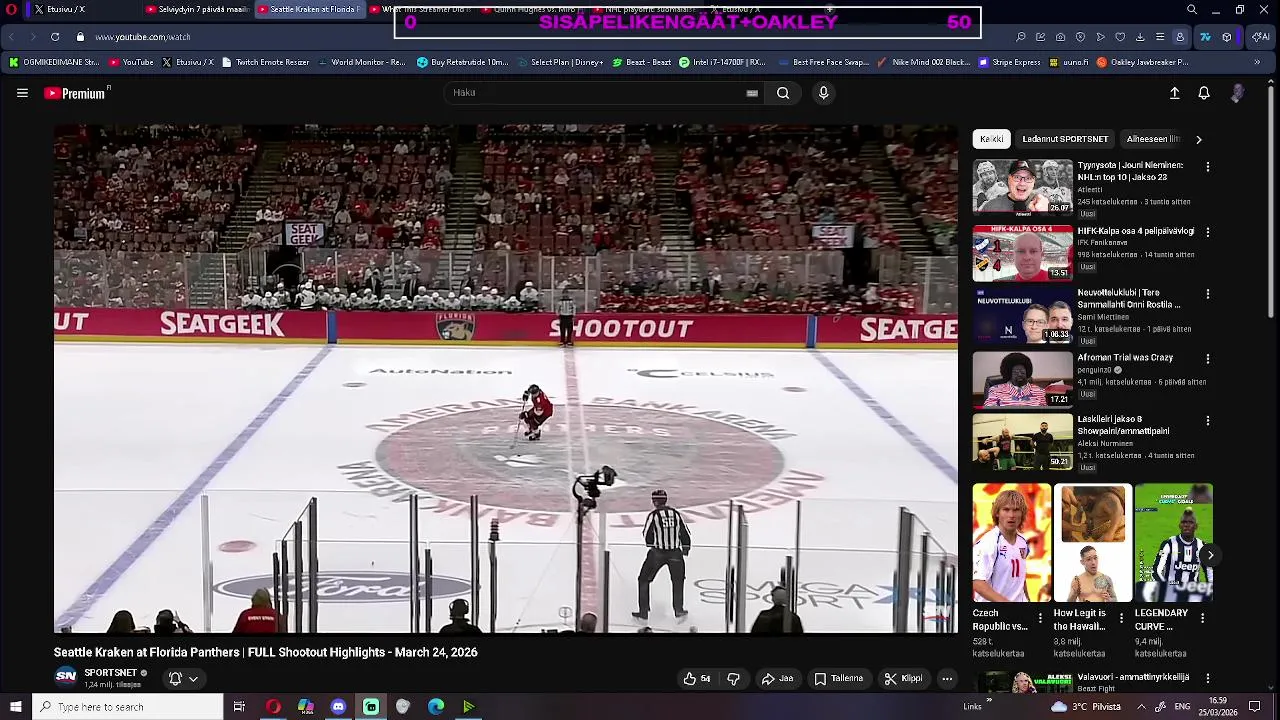Image resolution: width=1280 pixels, height=720 pixels.
Task: Open Läskileiri jakso 8 video thumbnail
Action: 1022,442
